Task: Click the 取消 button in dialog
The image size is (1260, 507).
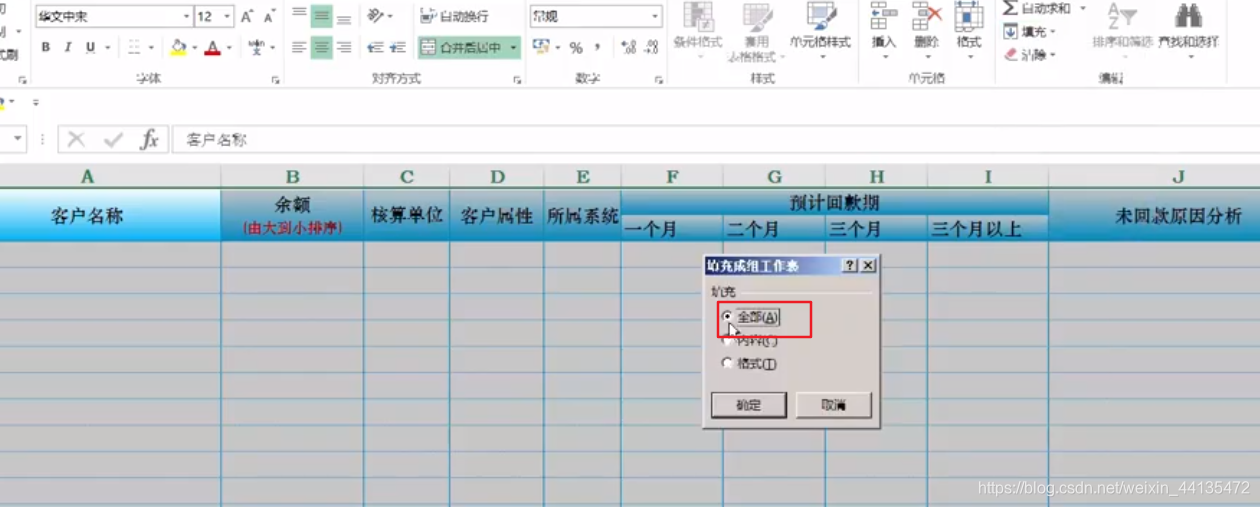Action: point(833,405)
